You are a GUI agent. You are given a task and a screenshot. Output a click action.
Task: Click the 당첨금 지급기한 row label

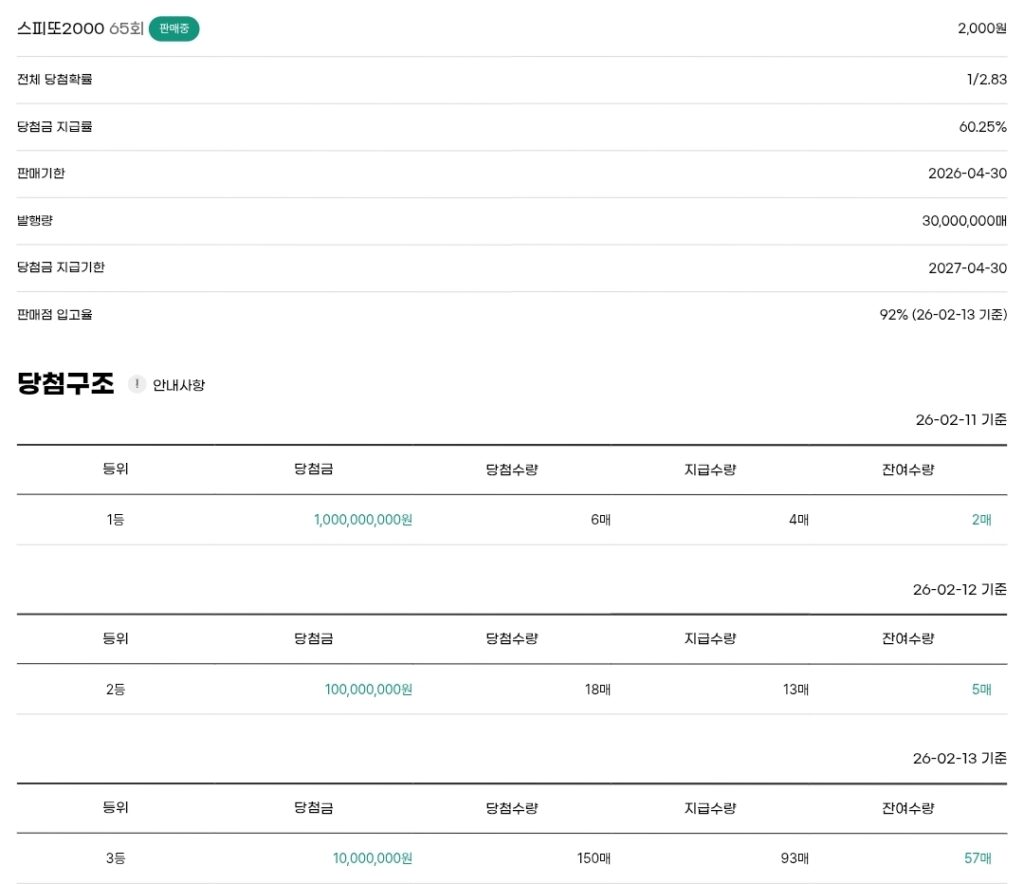point(61,268)
